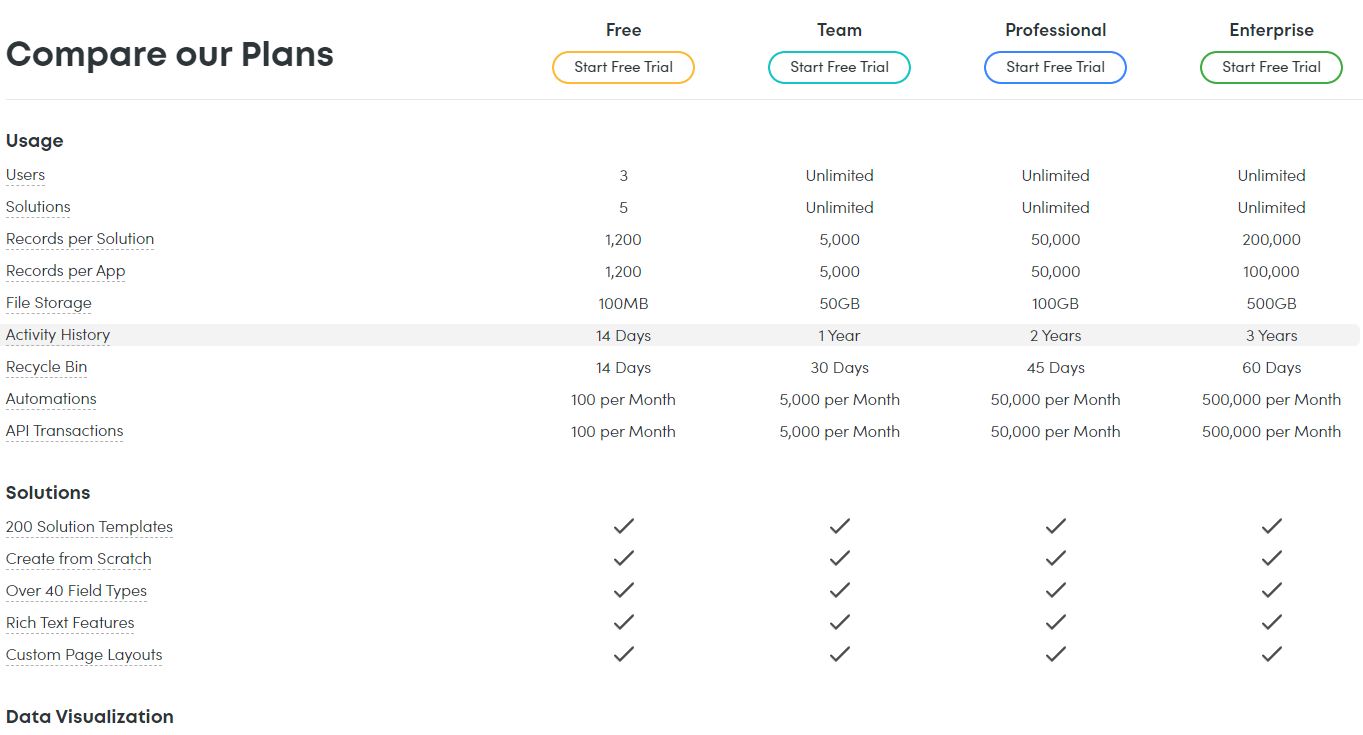Select the Recycle Bin label

point(46,367)
